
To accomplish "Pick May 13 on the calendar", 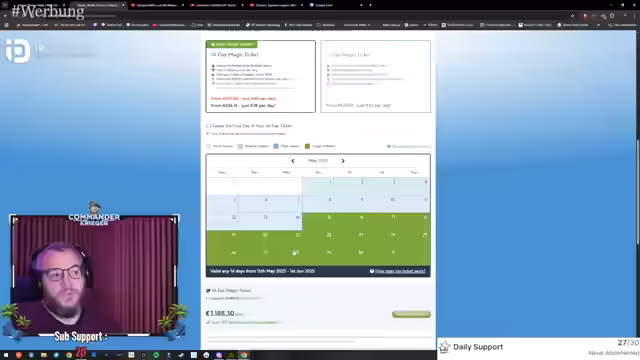I will pos(254,222).
